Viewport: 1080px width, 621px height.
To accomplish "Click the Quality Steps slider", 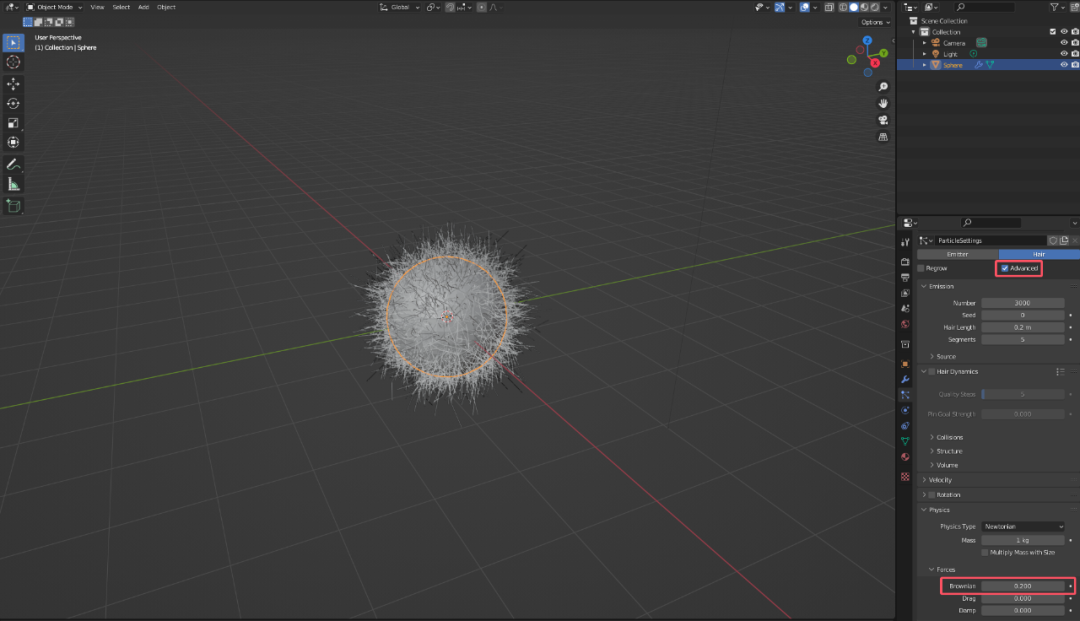I will click(1023, 394).
